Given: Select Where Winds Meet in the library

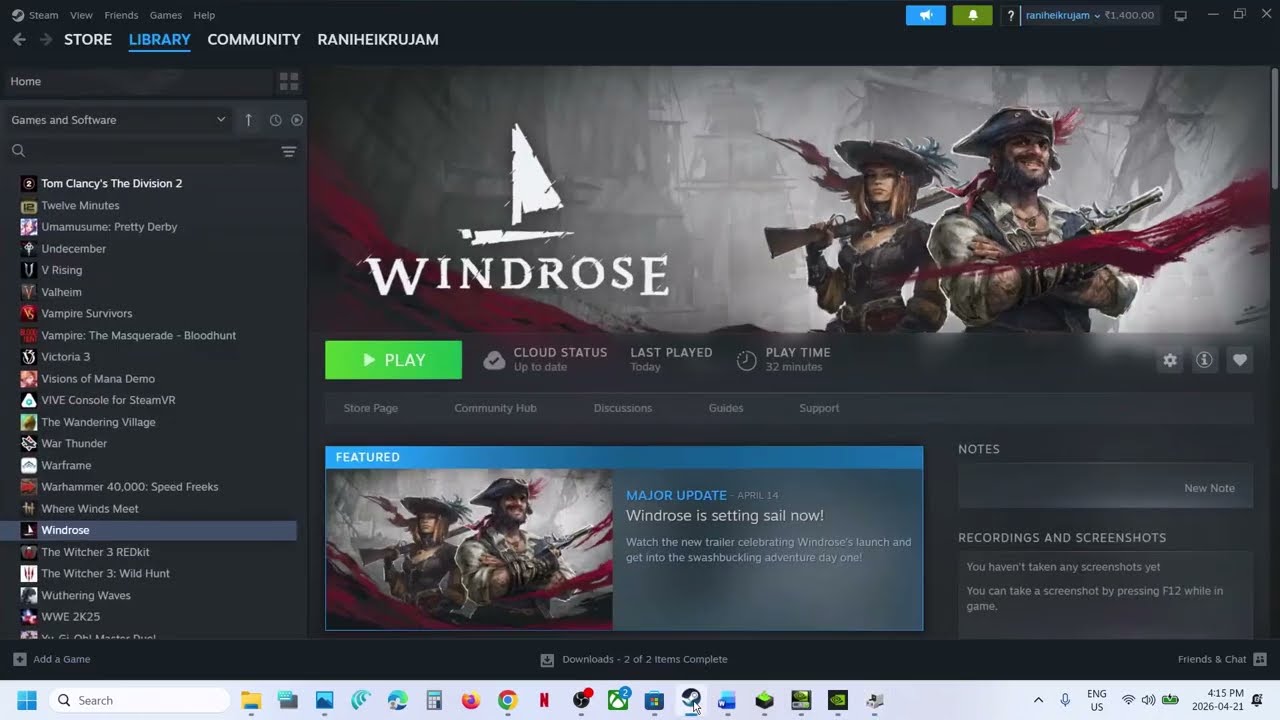Looking at the screenshot, I should coord(90,509).
